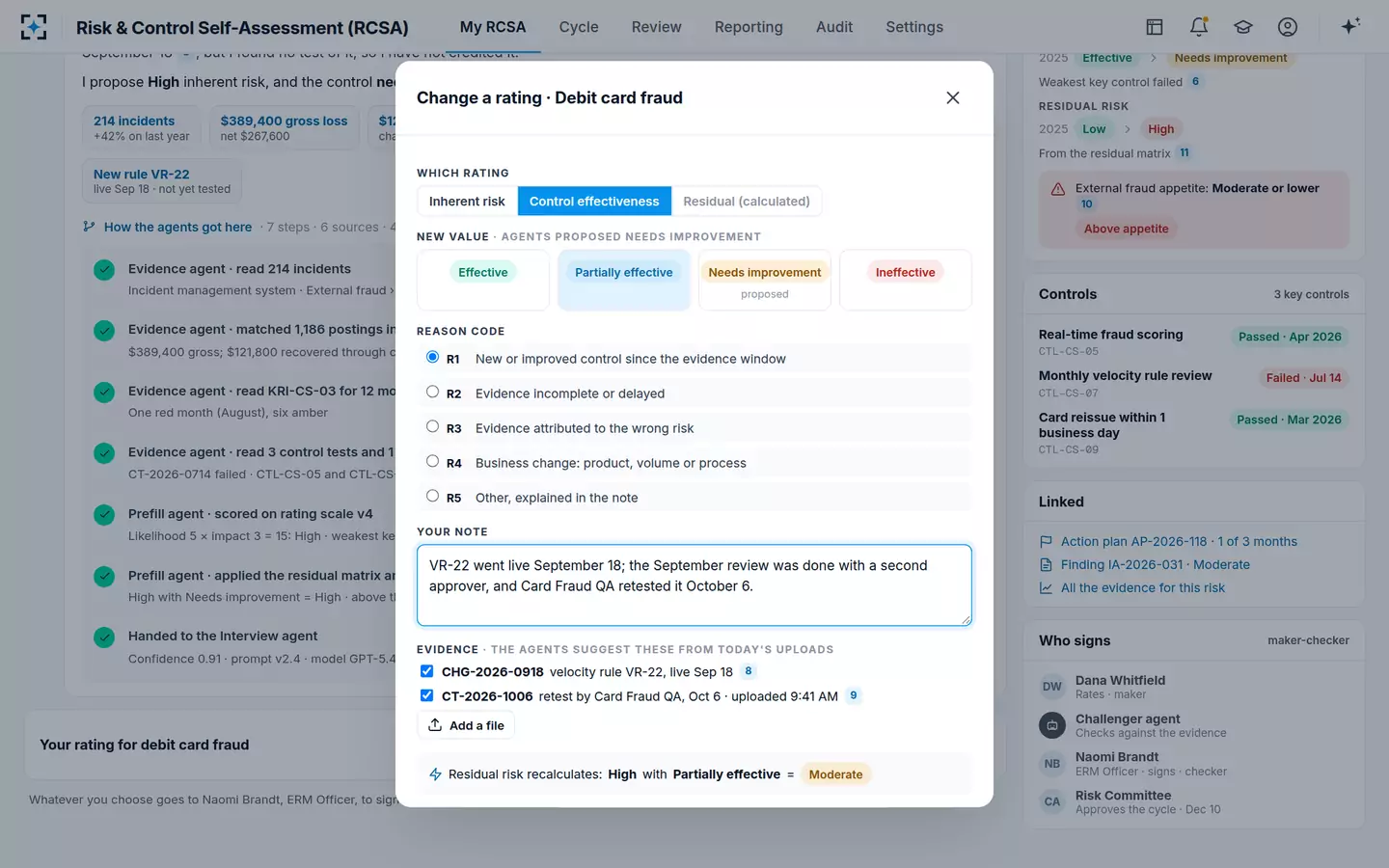This screenshot has width=1389, height=868.
Task: Select R4 Business change radio option
Action: pos(432,461)
